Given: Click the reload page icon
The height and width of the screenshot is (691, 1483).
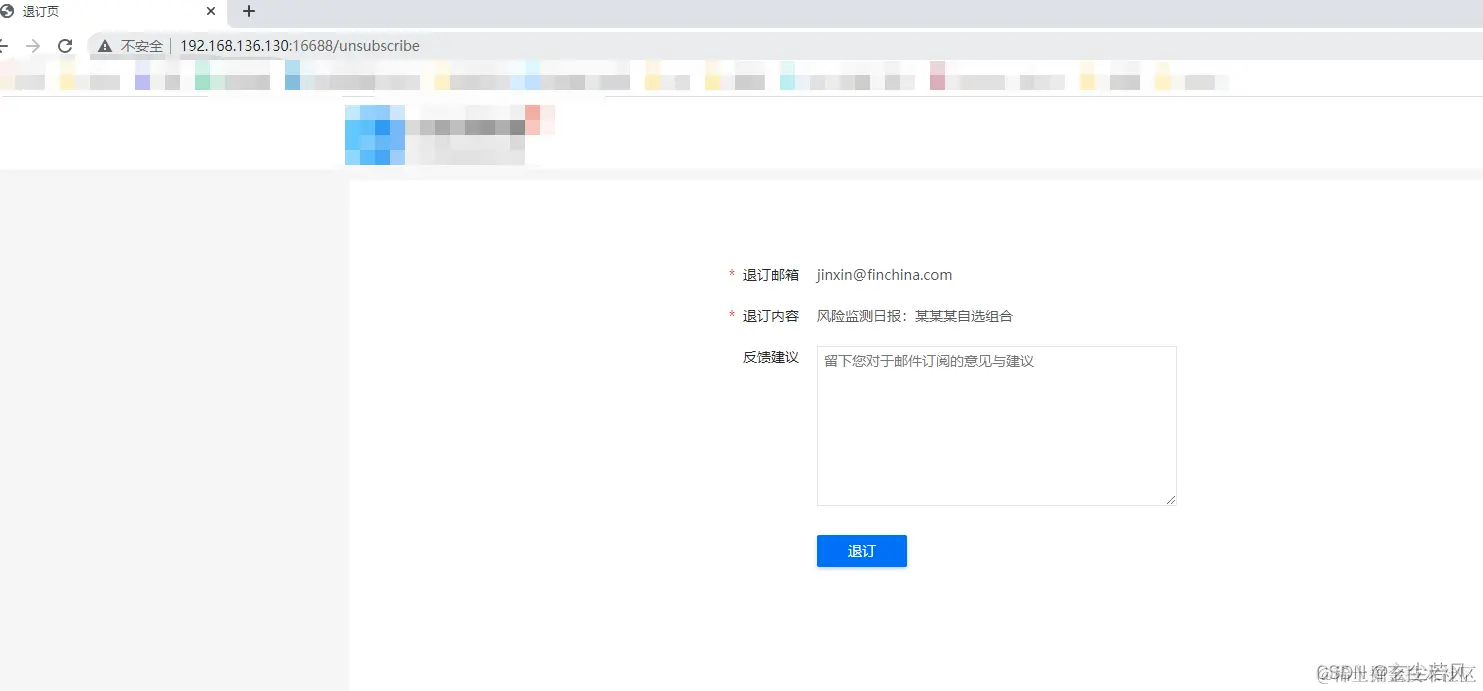Looking at the screenshot, I should pos(65,45).
